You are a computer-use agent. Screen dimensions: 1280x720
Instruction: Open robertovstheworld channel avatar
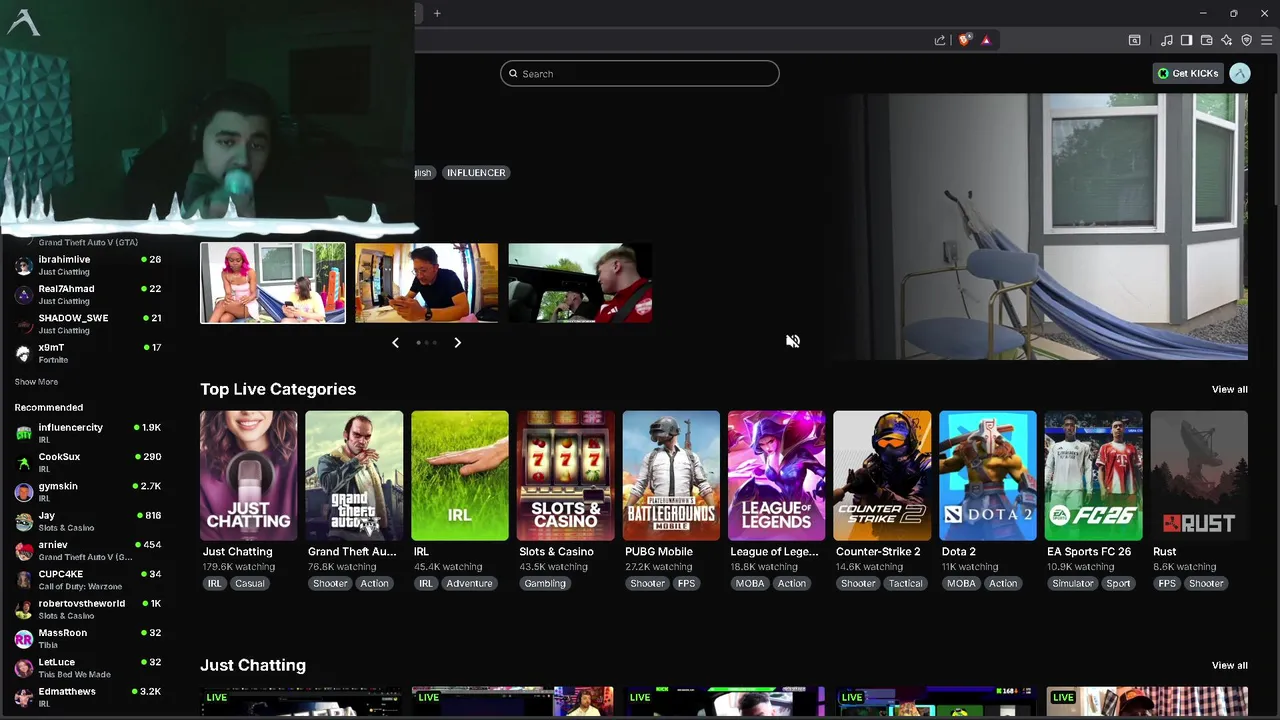(24, 609)
